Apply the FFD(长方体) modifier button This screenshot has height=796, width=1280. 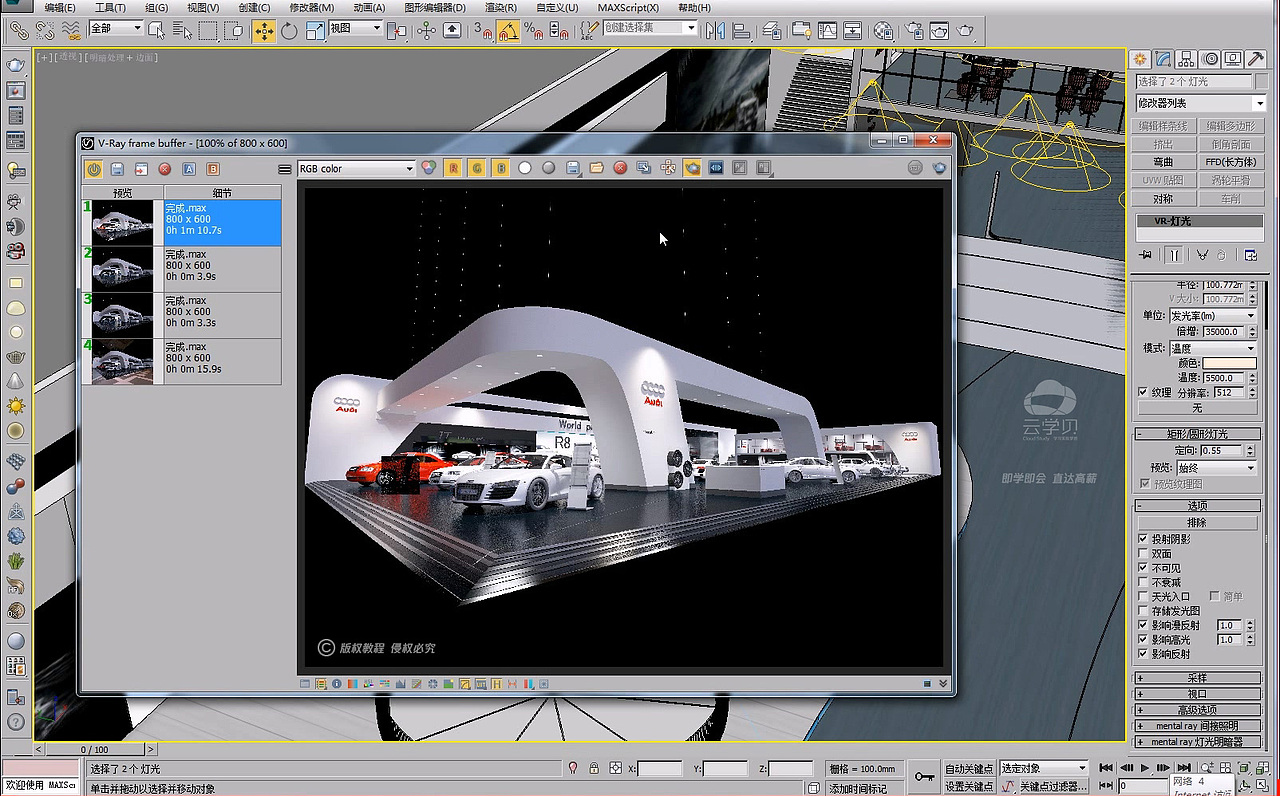point(1232,161)
